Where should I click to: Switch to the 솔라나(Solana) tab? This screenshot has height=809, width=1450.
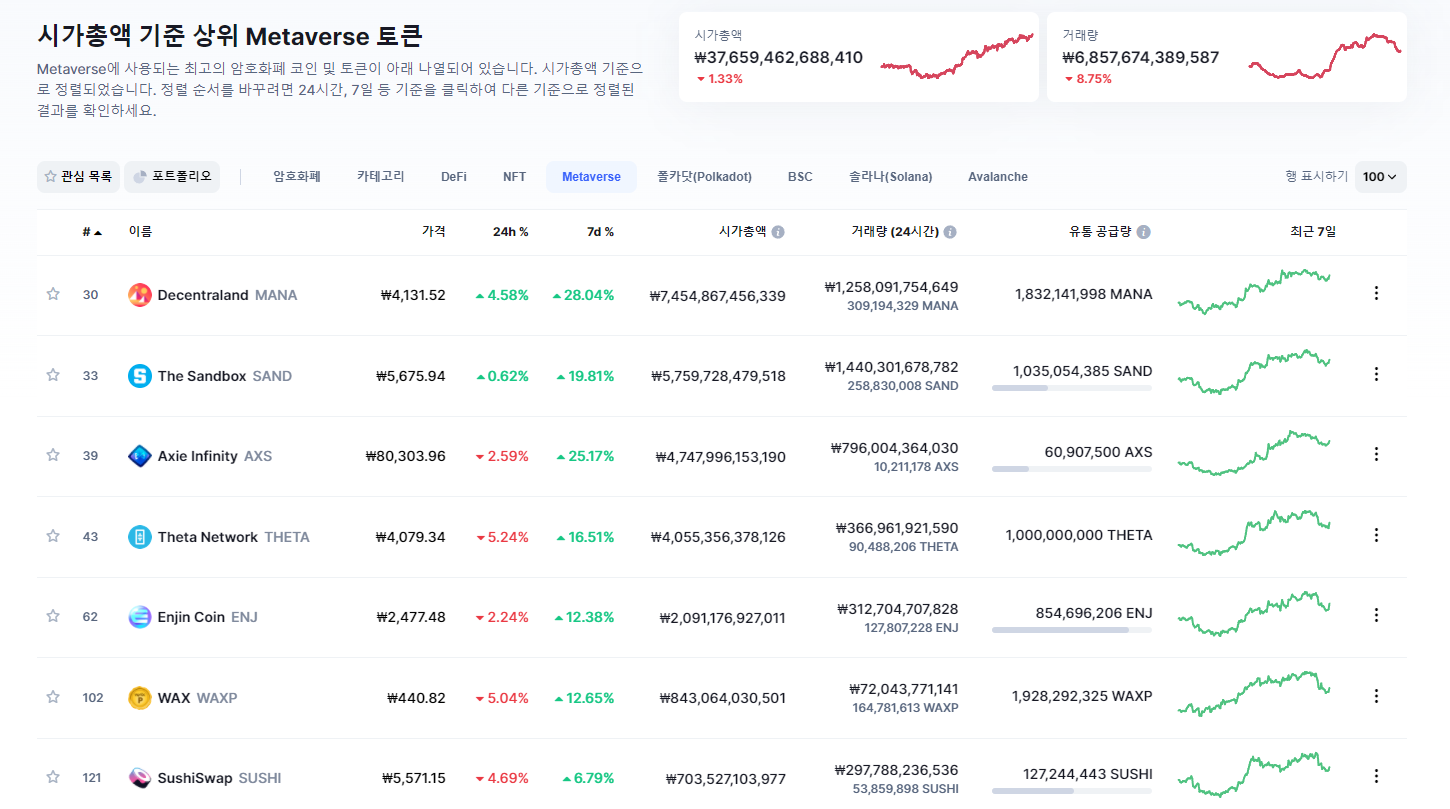click(x=890, y=177)
